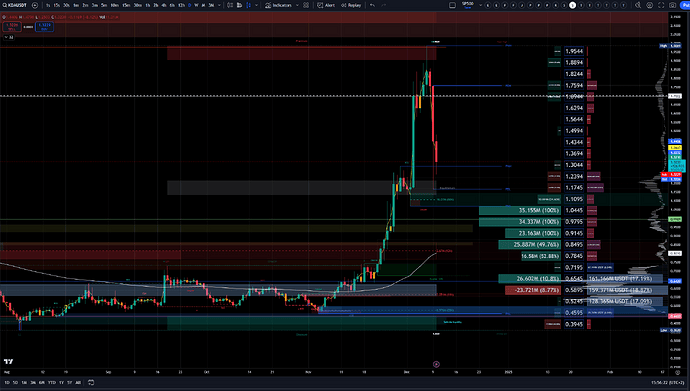Undo the last chart action
690x391 pixels.
(372, 5)
